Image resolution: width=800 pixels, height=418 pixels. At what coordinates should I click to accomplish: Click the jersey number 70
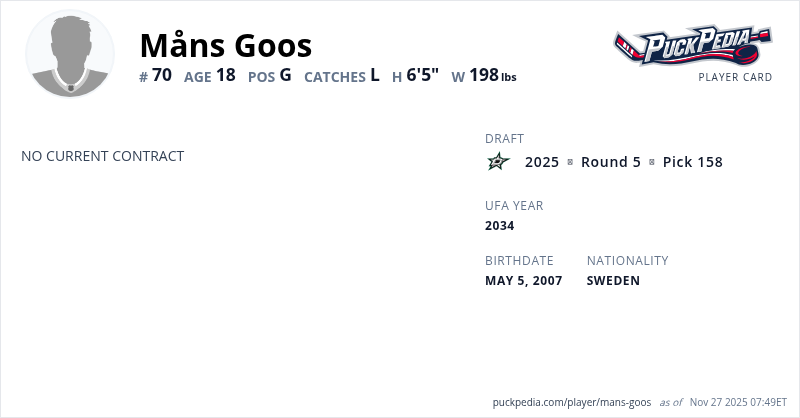coord(162,75)
